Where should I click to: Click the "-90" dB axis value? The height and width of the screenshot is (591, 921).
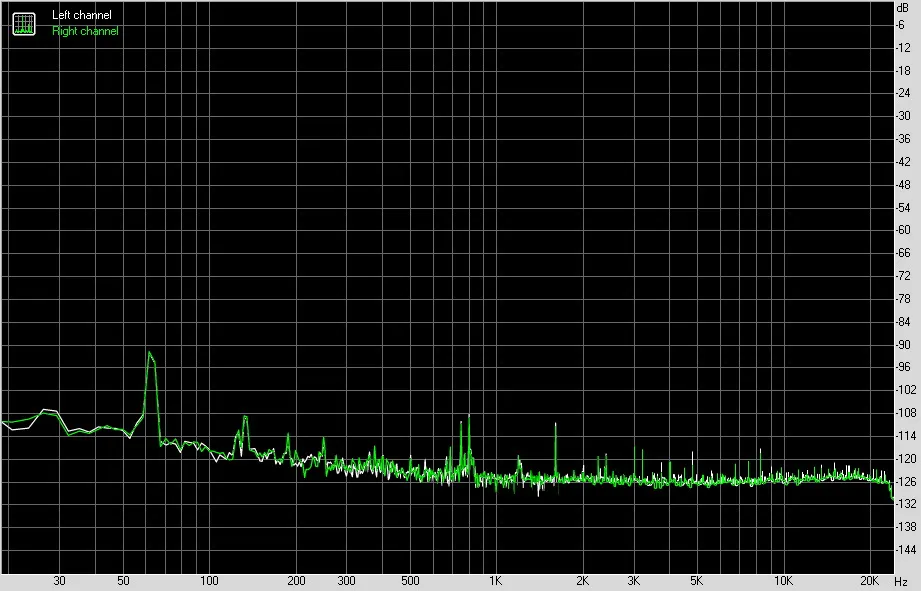click(903, 345)
